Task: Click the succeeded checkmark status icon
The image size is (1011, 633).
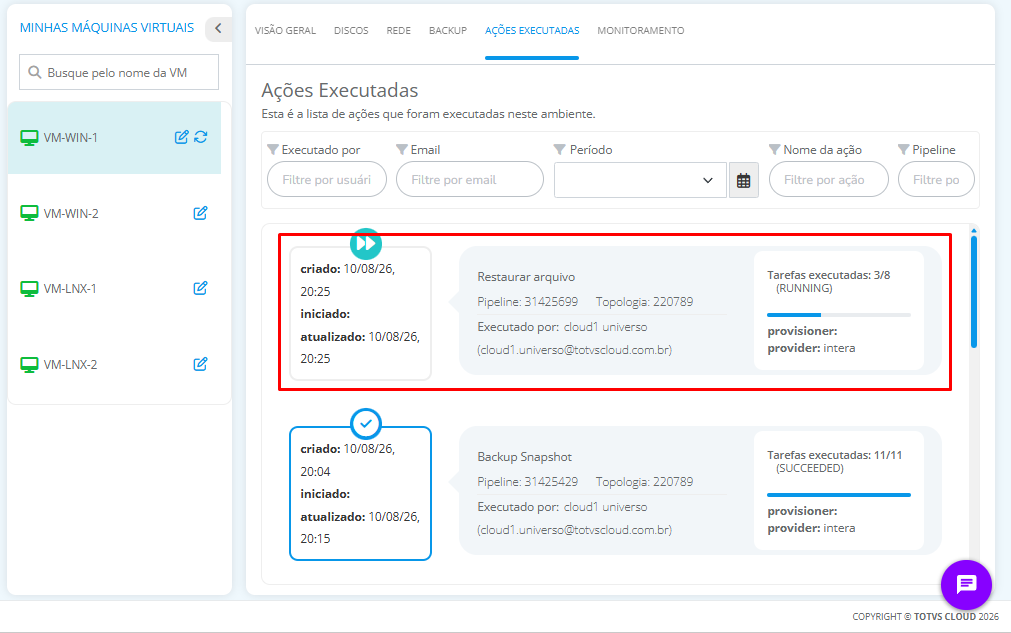Action: click(366, 424)
